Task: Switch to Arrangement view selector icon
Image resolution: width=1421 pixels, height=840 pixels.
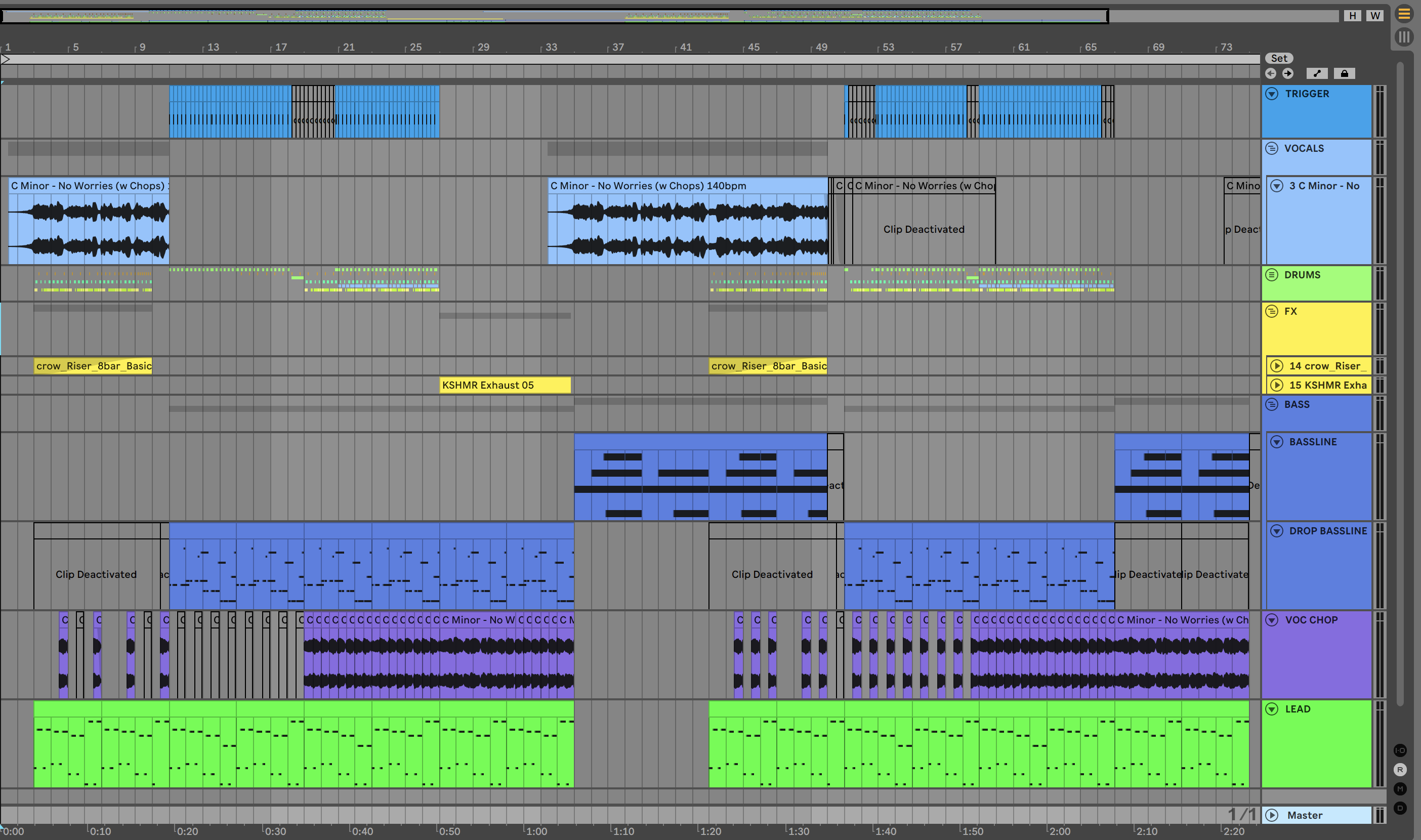Action: (1404, 14)
